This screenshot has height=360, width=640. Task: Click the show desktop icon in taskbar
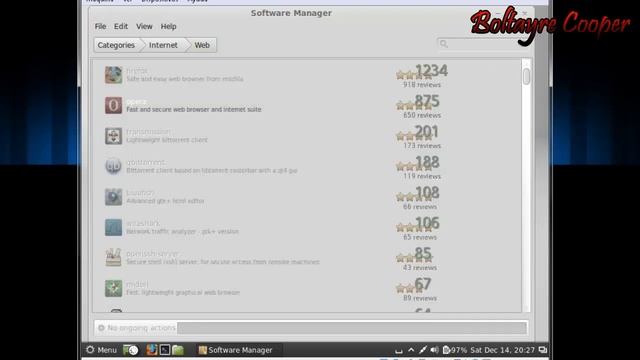point(131,350)
